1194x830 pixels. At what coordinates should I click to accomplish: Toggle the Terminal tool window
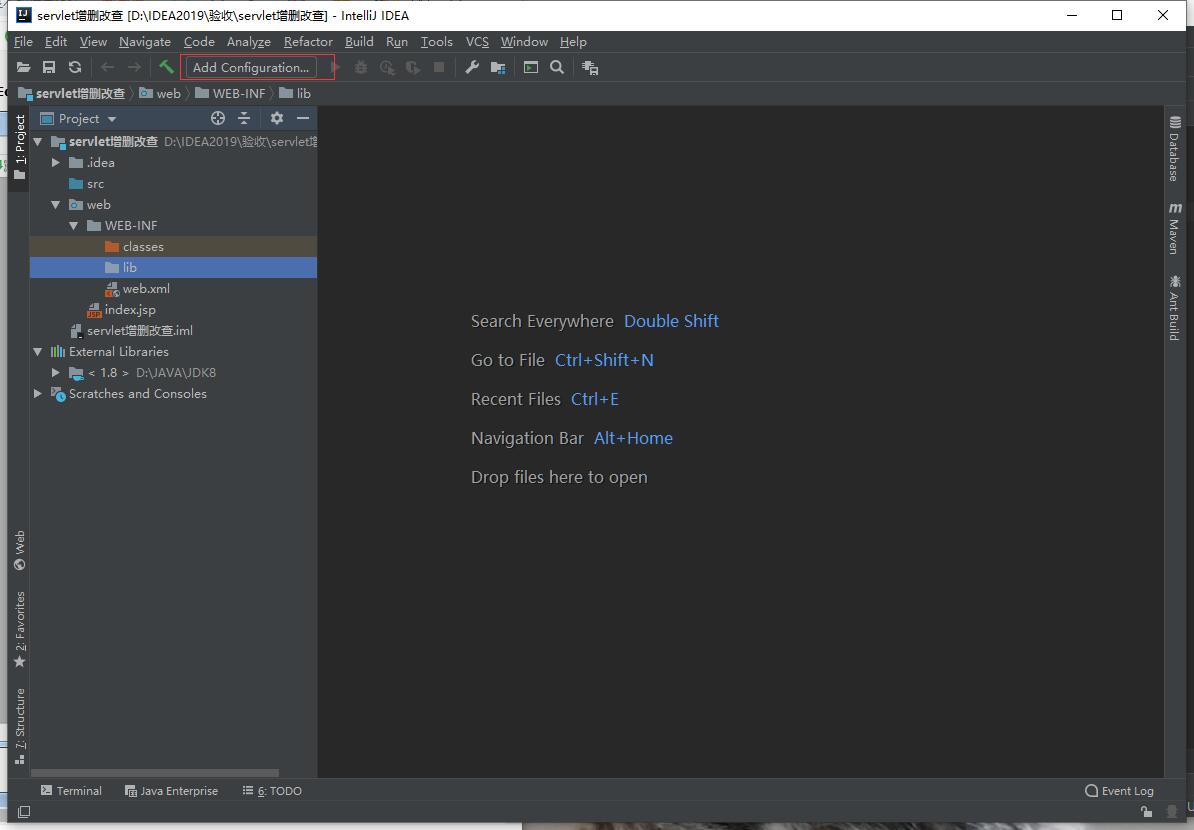pyautogui.click(x=71, y=791)
